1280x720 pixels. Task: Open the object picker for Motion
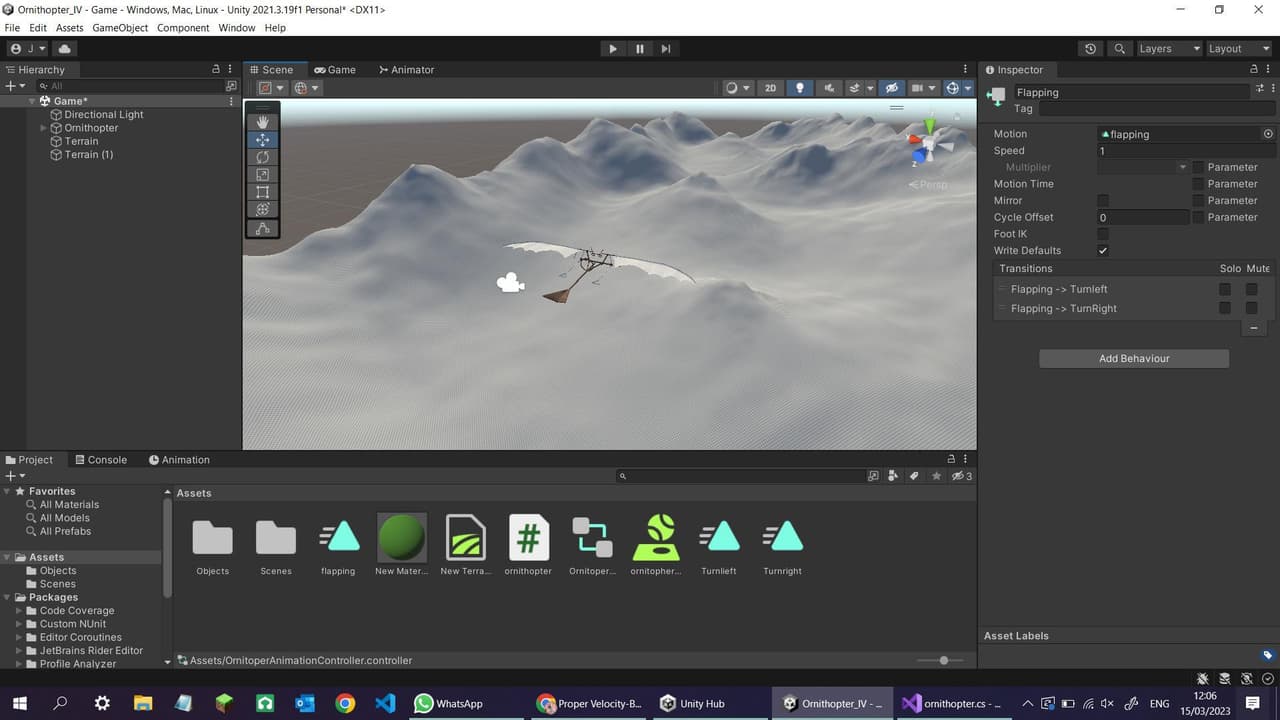coord(1268,134)
